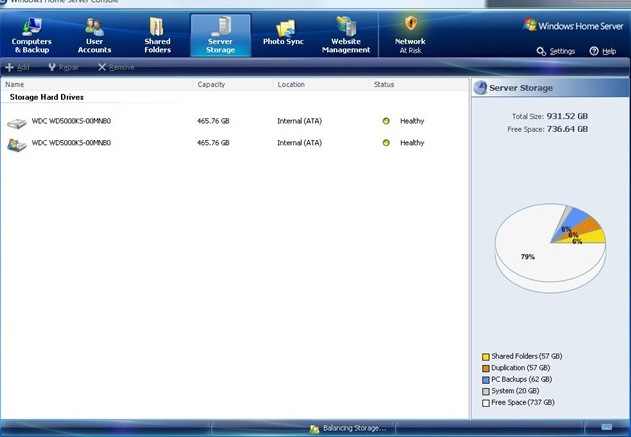Switch to the User Accounts tab
Viewport: 631px width, 437px height.
tap(95, 36)
